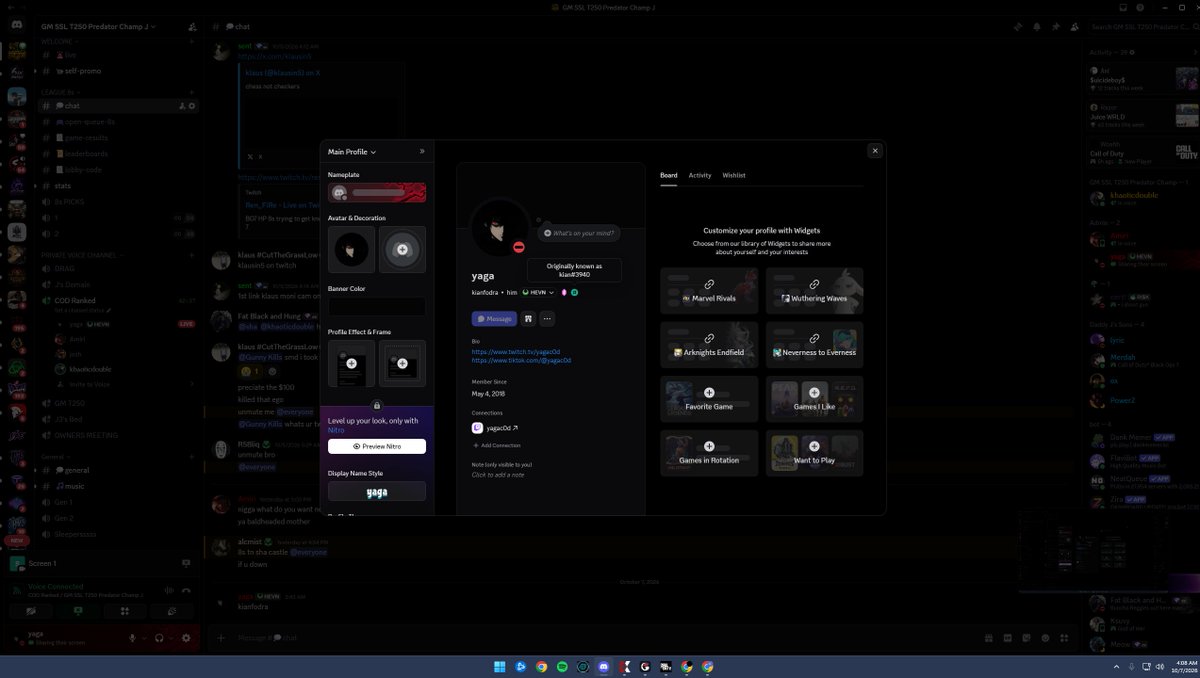
Task: Toggle microphone mute in user panel
Action: [x=132, y=638]
